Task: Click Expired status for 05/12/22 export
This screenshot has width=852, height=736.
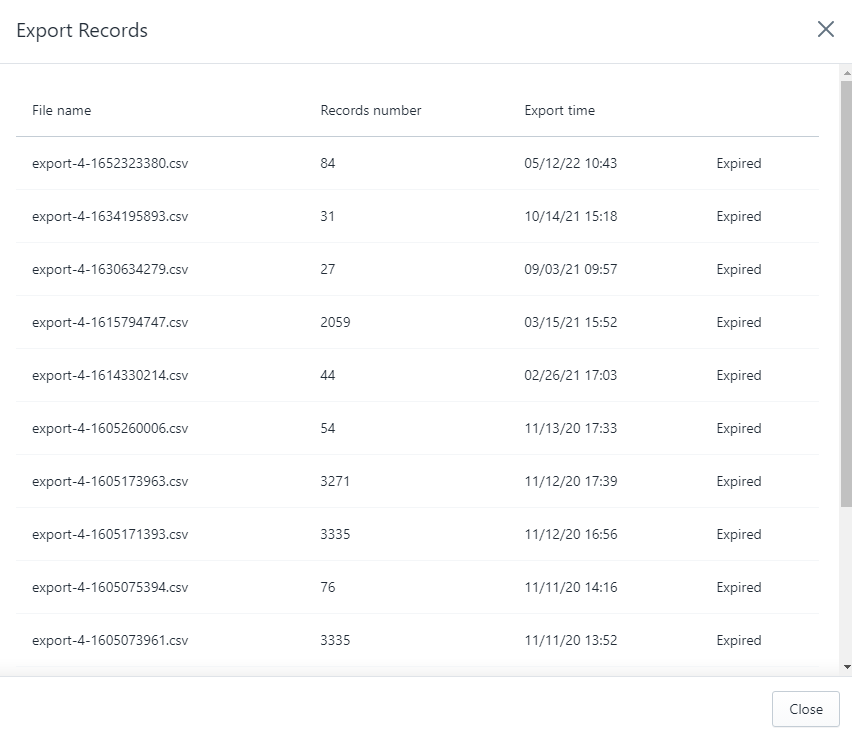Action: (738, 163)
